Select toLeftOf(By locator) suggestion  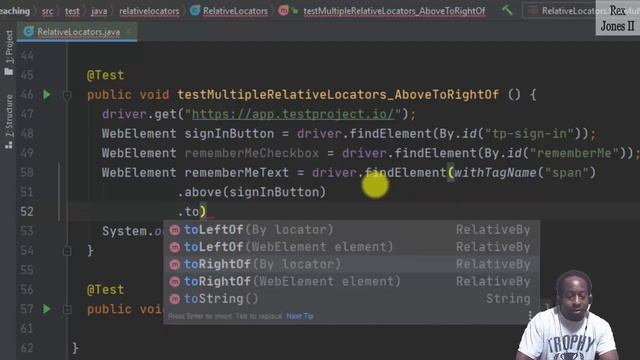351,230
